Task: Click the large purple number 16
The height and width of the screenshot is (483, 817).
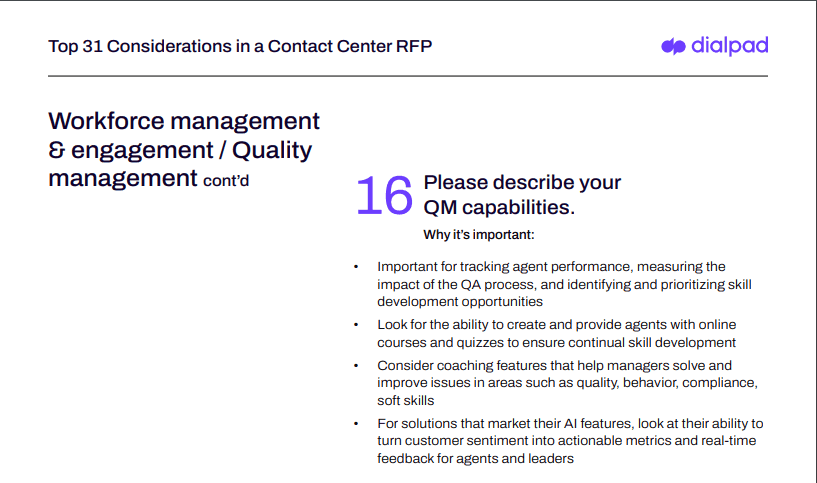Action: [x=384, y=195]
